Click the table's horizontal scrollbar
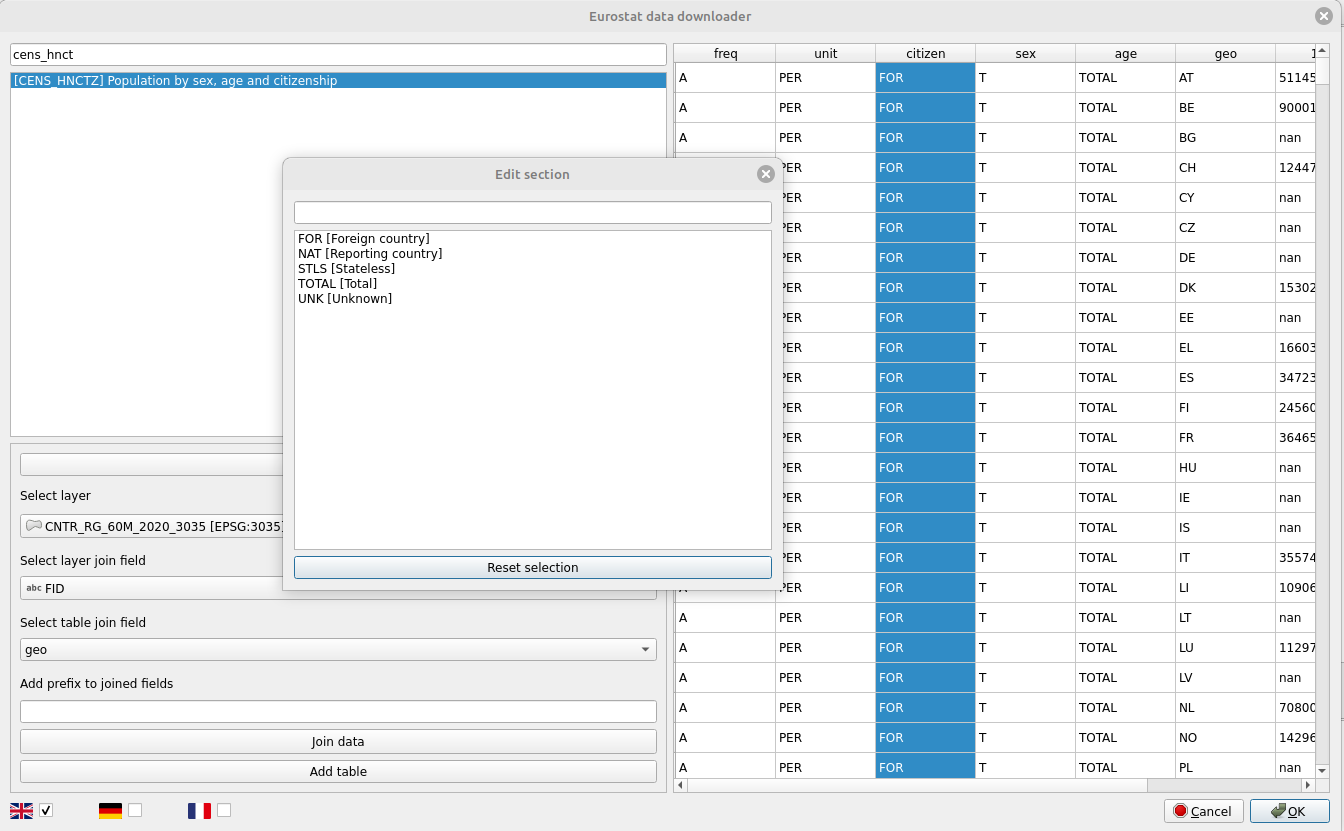The image size is (1344, 831). pos(995,786)
